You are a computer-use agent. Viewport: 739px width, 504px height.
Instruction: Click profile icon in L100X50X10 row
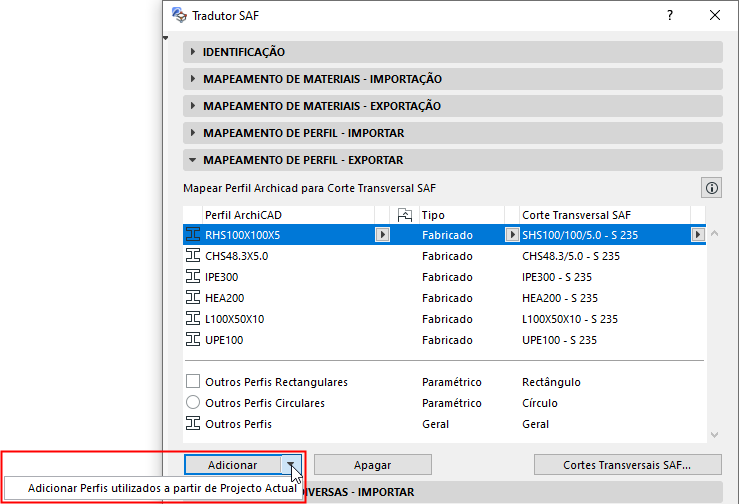click(x=193, y=318)
